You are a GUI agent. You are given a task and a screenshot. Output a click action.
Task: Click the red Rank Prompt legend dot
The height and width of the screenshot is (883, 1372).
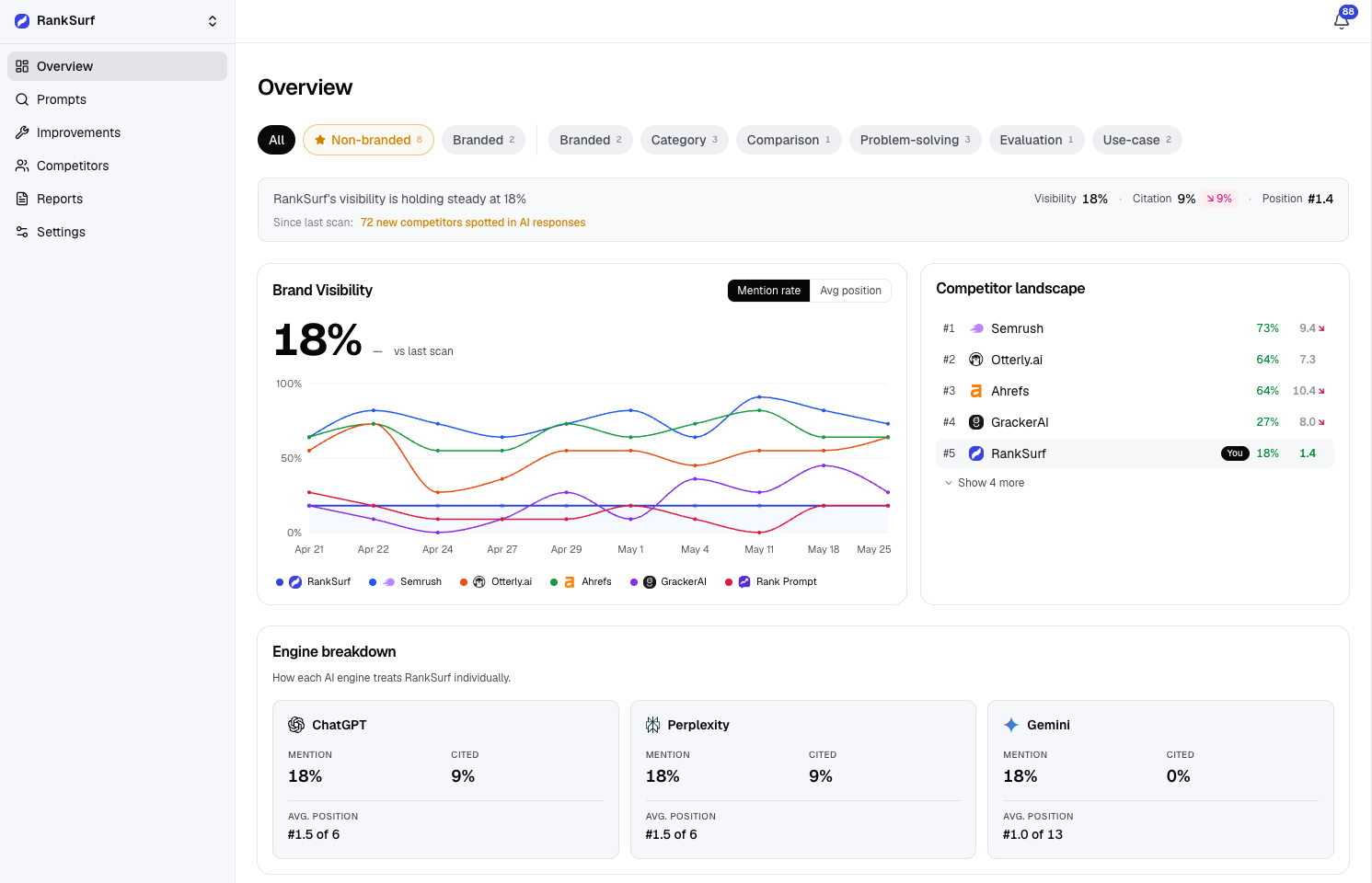pyautogui.click(x=729, y=582)
